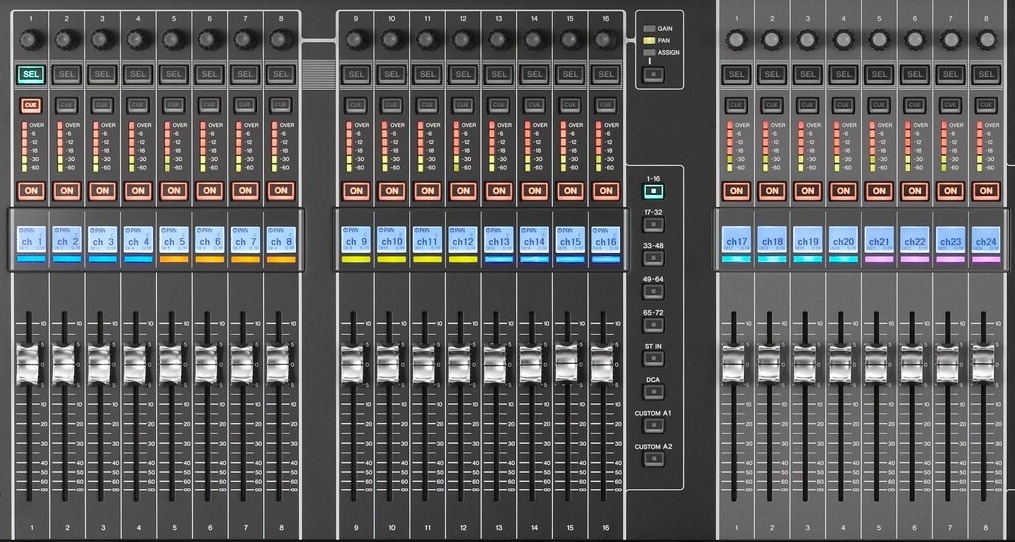1015x542 pixels.
Task: Click the ch 1 fader cap
Action: (28, 365)
